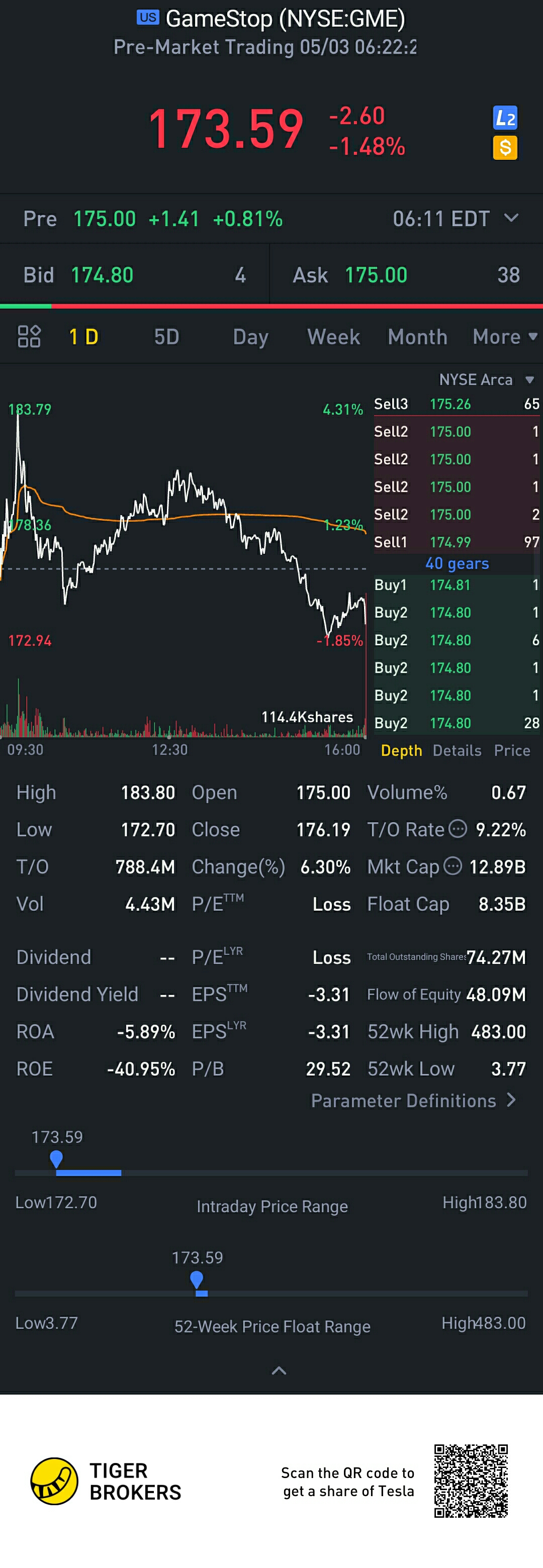Image resolution: width=543 pixels, height=1568 pixels.
Task: Tap the ROE -40.95% stat
Action: tap(96, 1069)
